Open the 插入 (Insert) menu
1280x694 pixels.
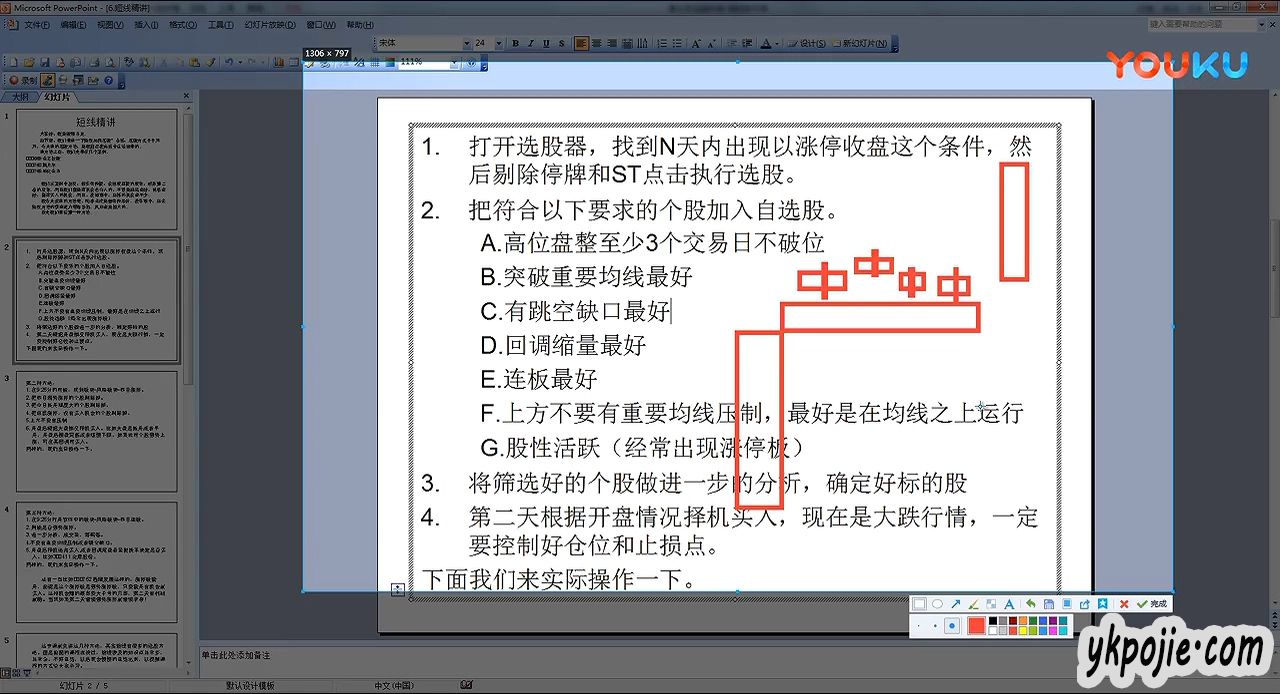pyautogui.click(x=146, y=24)
